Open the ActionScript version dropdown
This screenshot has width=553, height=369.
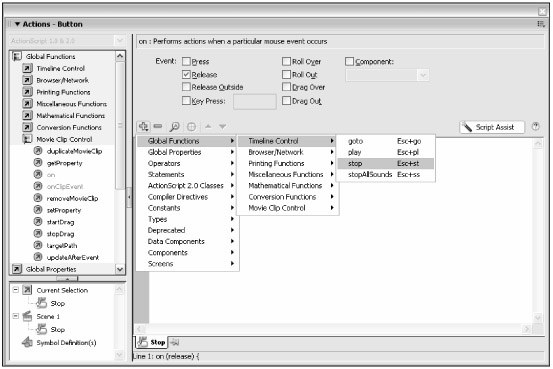[120, 41]
